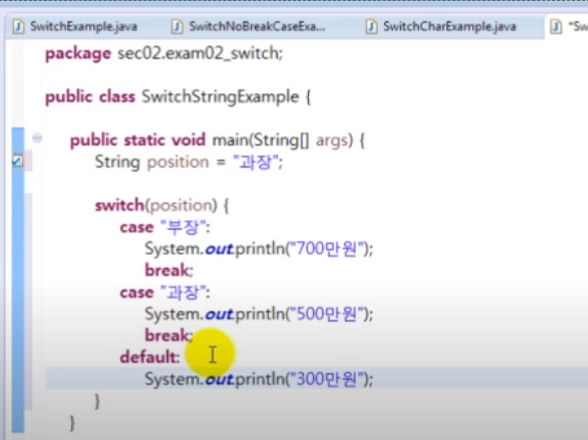Place cursor on main(String[] args)
This screenshot has width=588, height=440.
click(x=283, y=141)
